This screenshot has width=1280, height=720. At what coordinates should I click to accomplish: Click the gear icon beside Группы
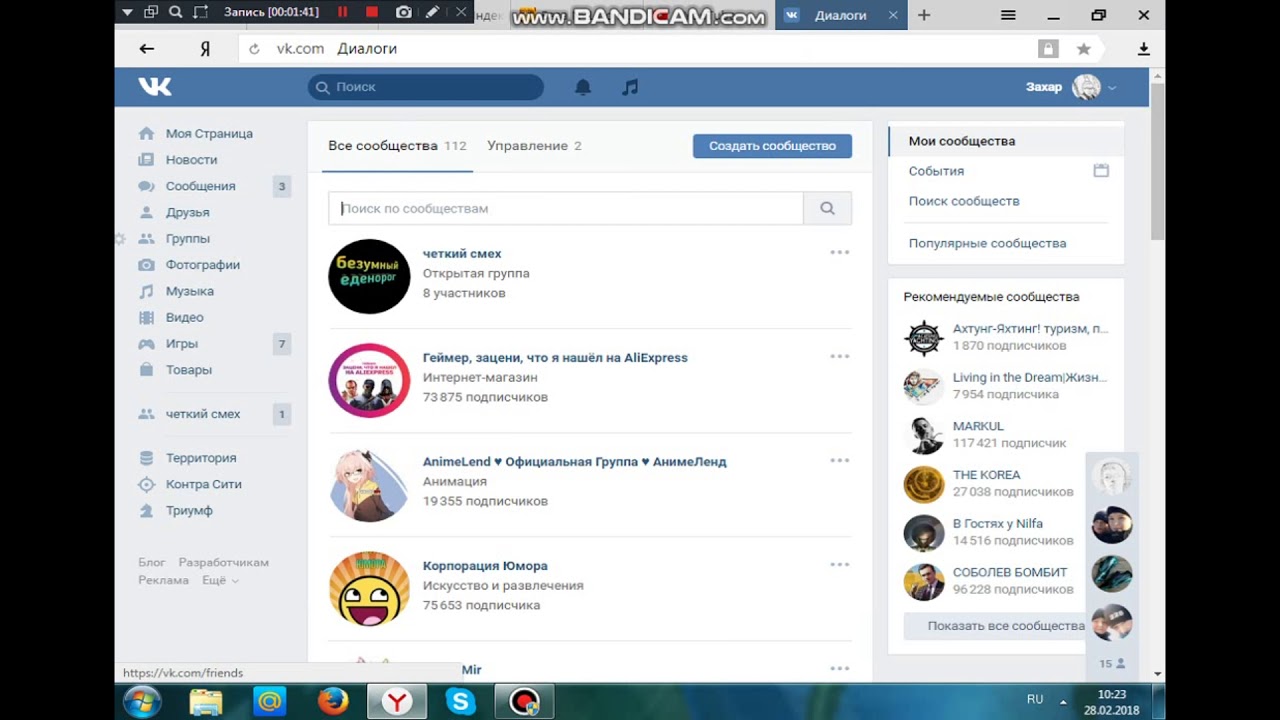[x=120, y=239]
